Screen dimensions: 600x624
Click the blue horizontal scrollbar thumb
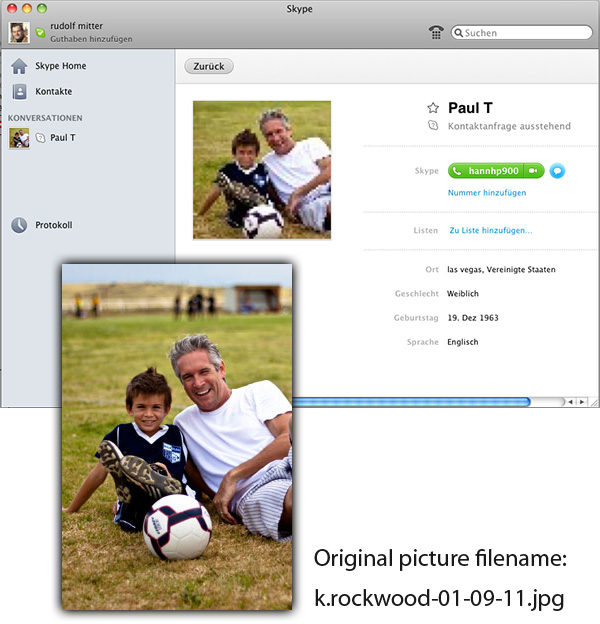point(411,402)
